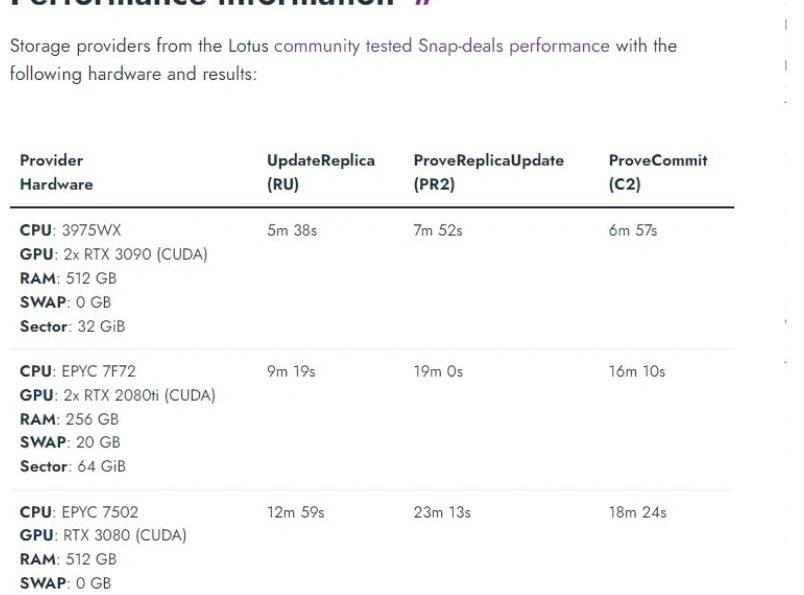Click the CPU: 3975WX hardware entry

pos(70,230)
